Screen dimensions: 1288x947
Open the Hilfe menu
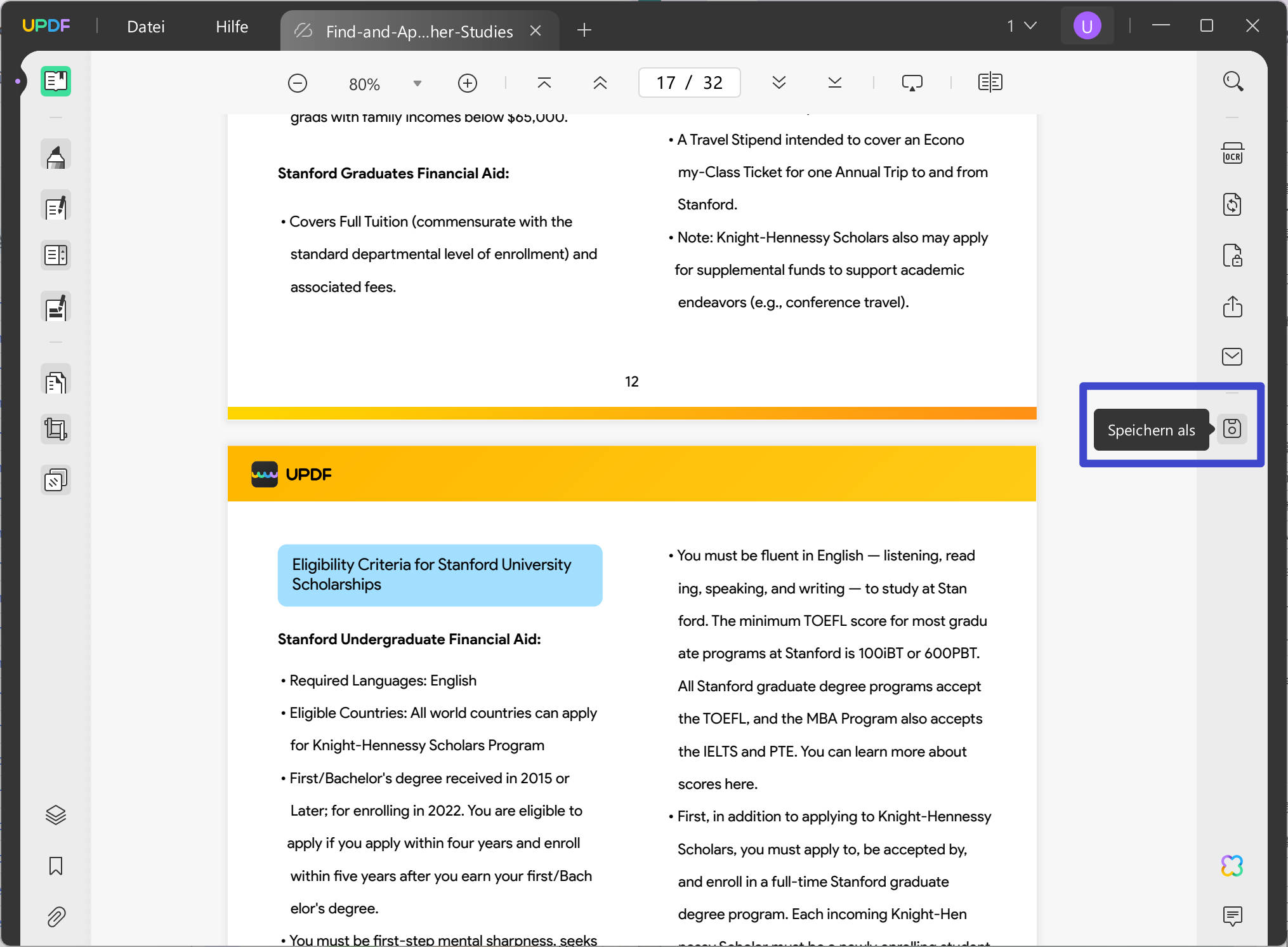[232, 27]
